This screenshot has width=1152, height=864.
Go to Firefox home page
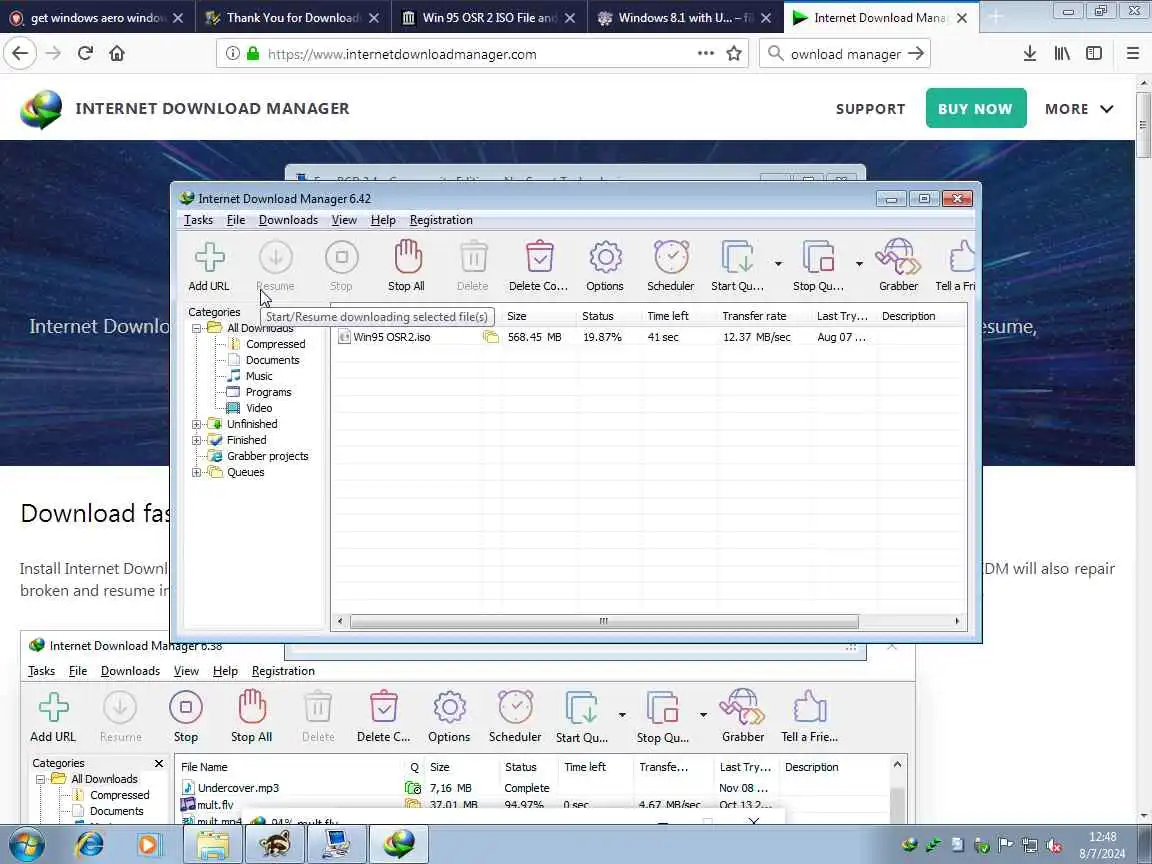click(x=117, y=53)
